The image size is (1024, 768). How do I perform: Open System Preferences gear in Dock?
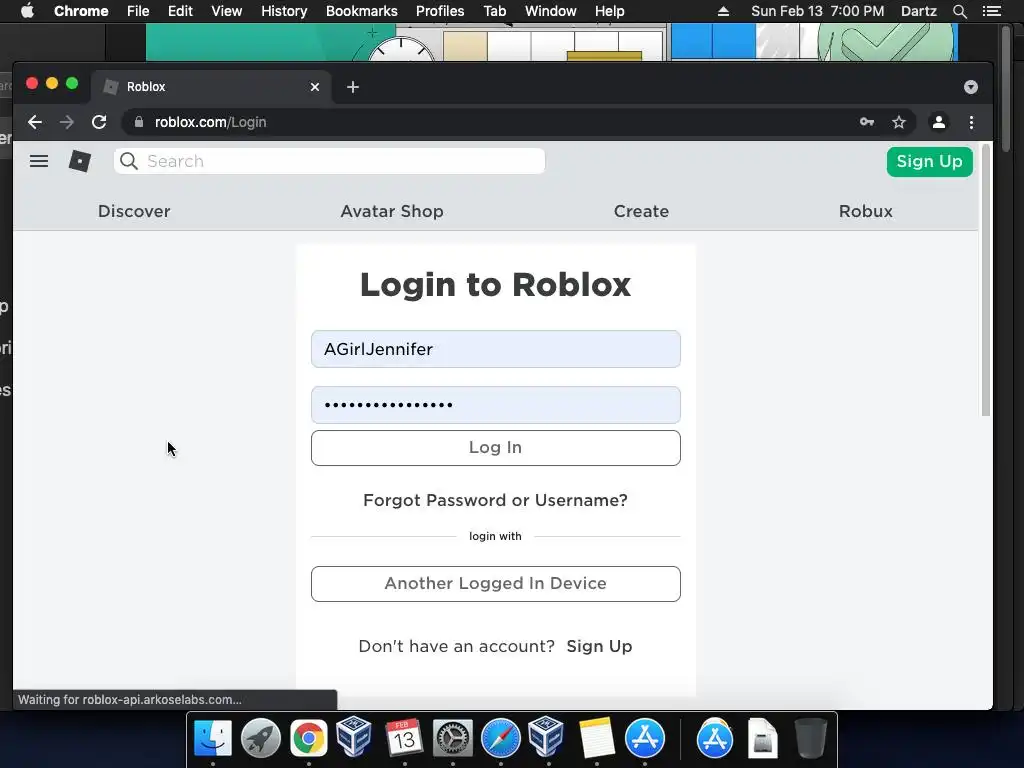[x=453, y=738]
